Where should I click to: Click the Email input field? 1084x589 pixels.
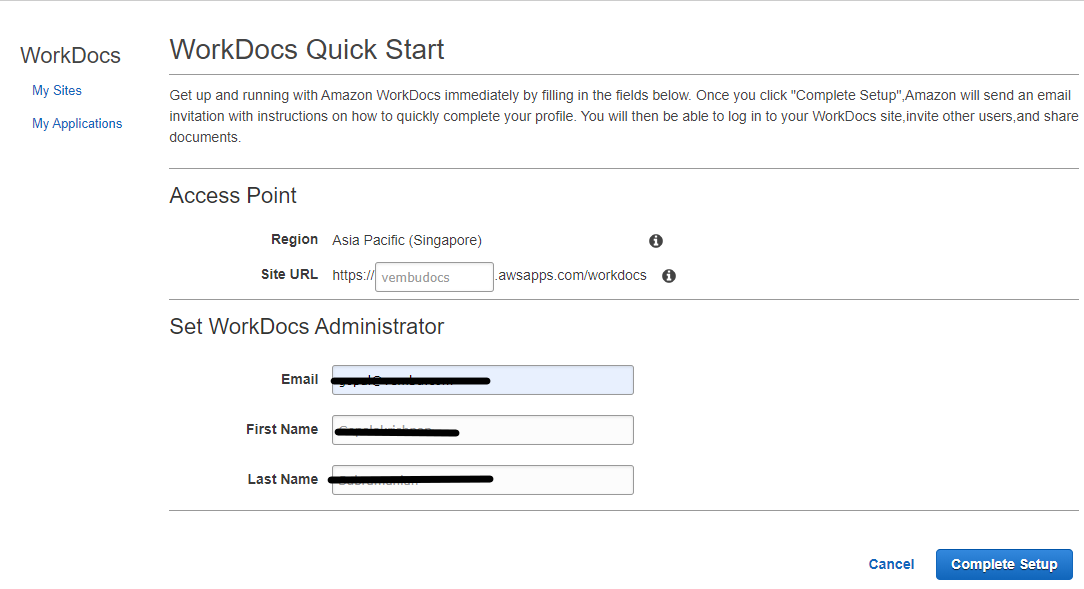483,380
